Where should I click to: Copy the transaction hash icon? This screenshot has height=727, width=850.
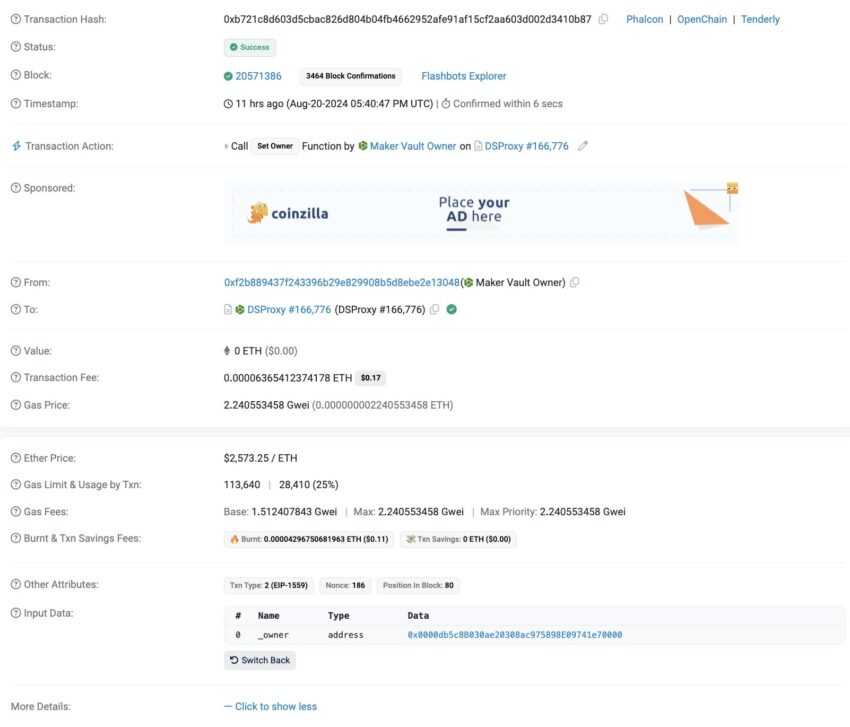point(603,20)
